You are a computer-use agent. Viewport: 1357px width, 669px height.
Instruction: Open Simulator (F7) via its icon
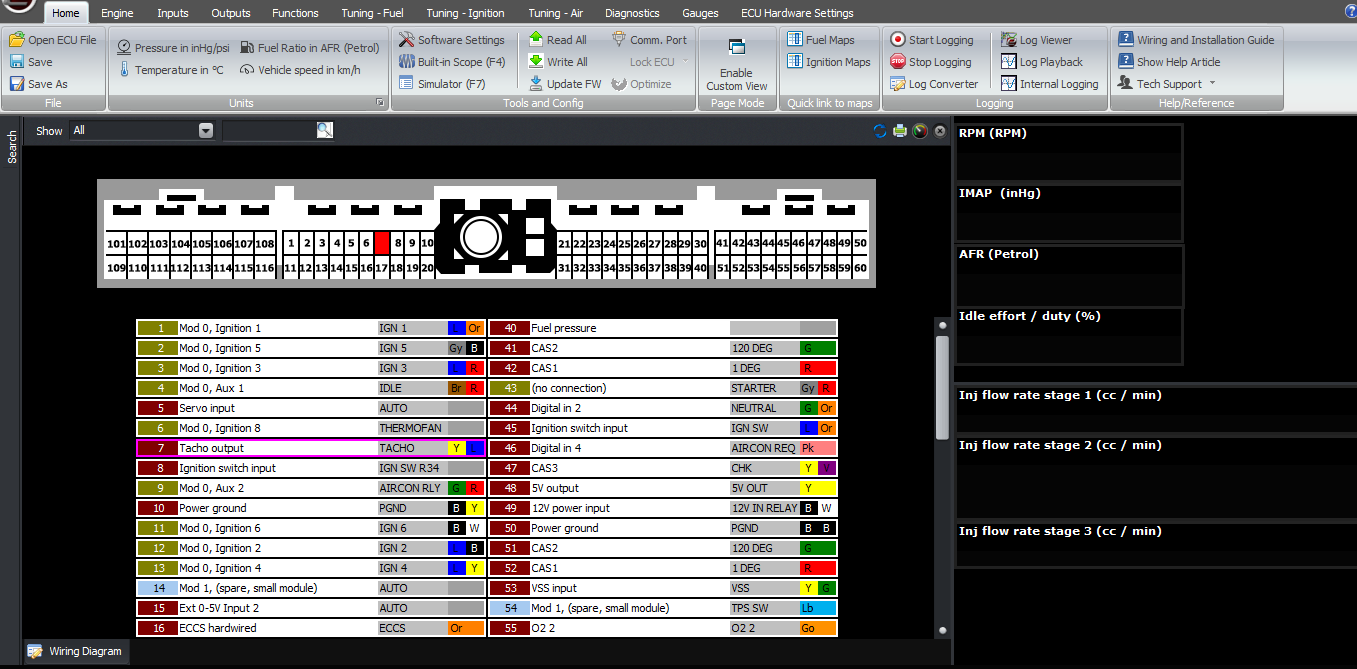[x=406, y=84]
